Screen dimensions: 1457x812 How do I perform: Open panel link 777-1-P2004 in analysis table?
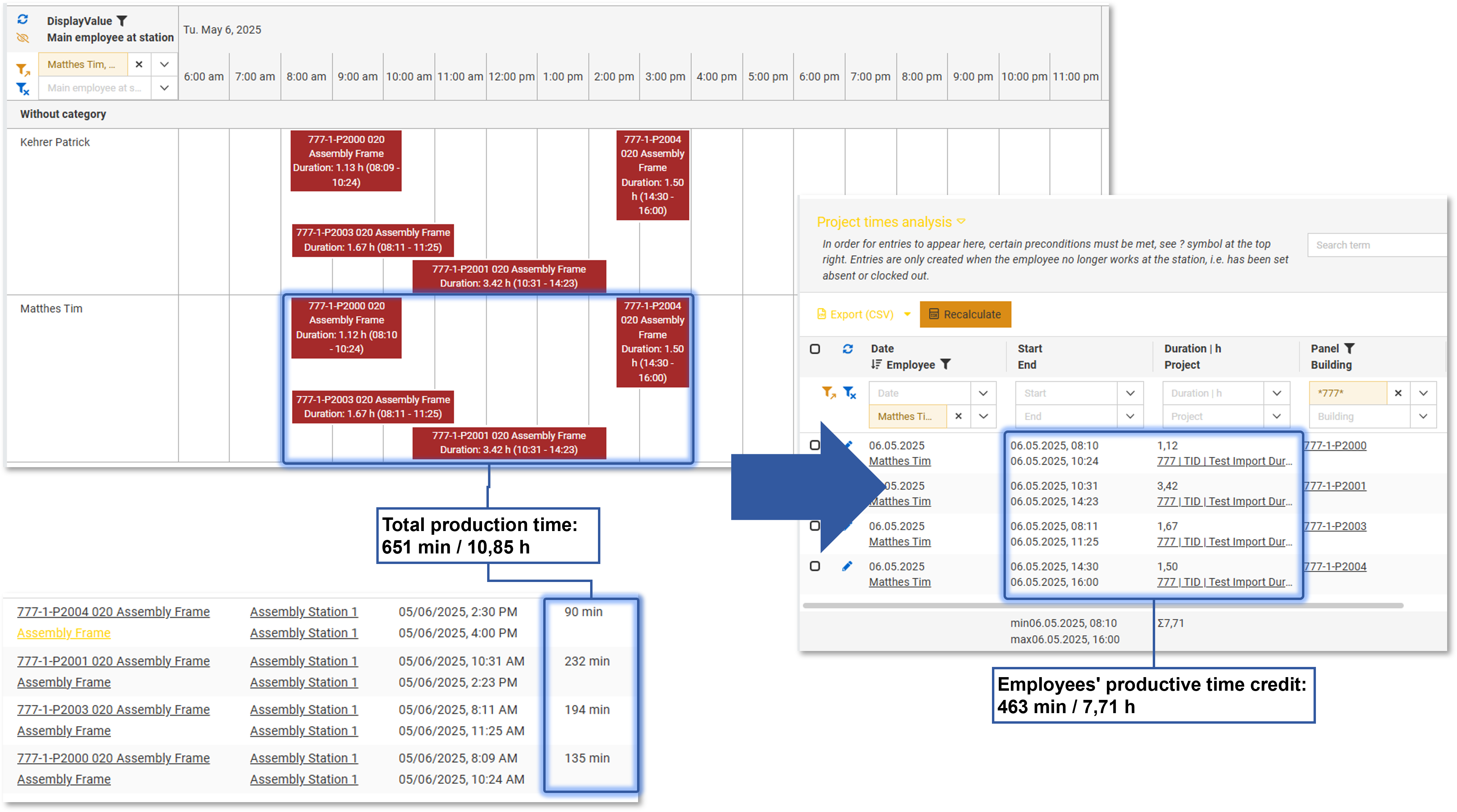(1335, 566)
